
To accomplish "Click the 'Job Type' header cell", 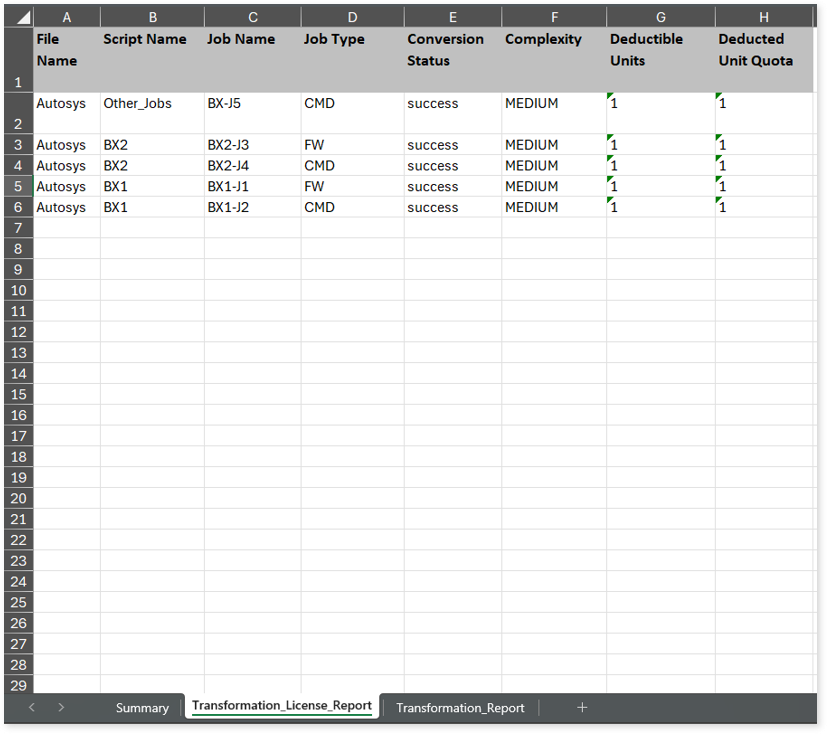I will pos(352,60).
